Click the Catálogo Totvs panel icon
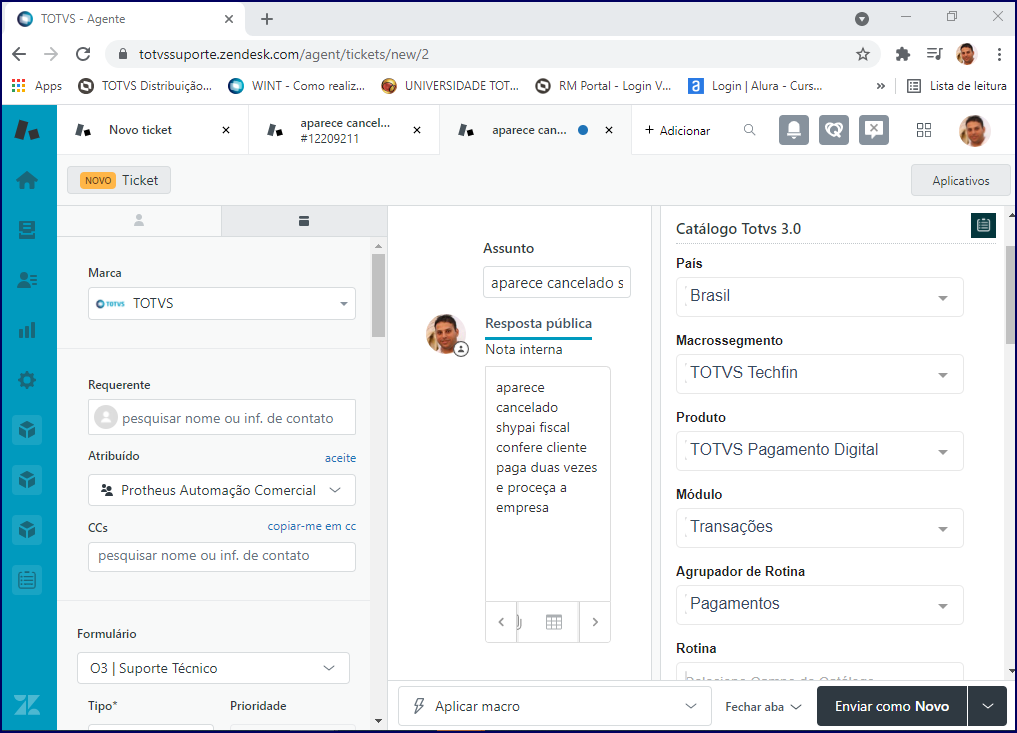Viewport: 1017px width, 733px height. (983, 225)
